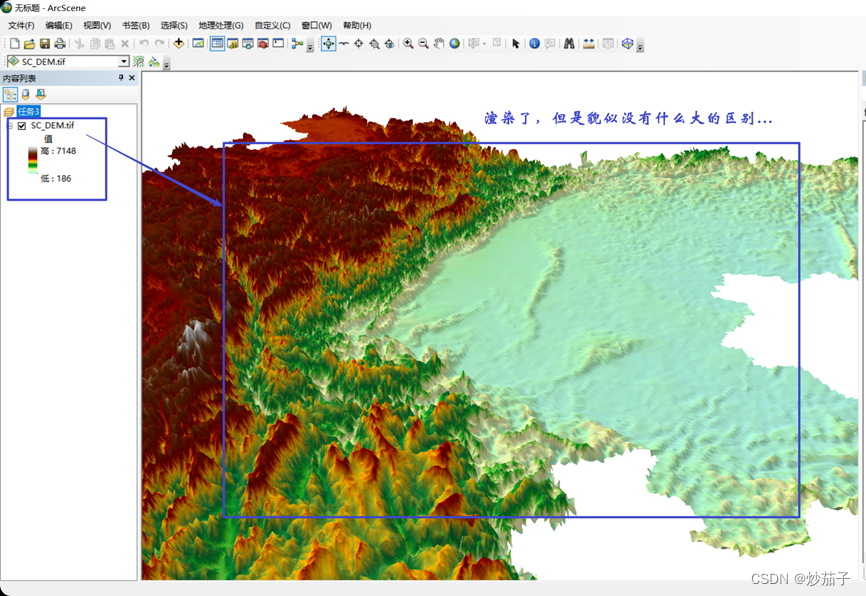Select the Pan hand tool
This screenshot has height=596, width=866.
(x=439, y=44)
